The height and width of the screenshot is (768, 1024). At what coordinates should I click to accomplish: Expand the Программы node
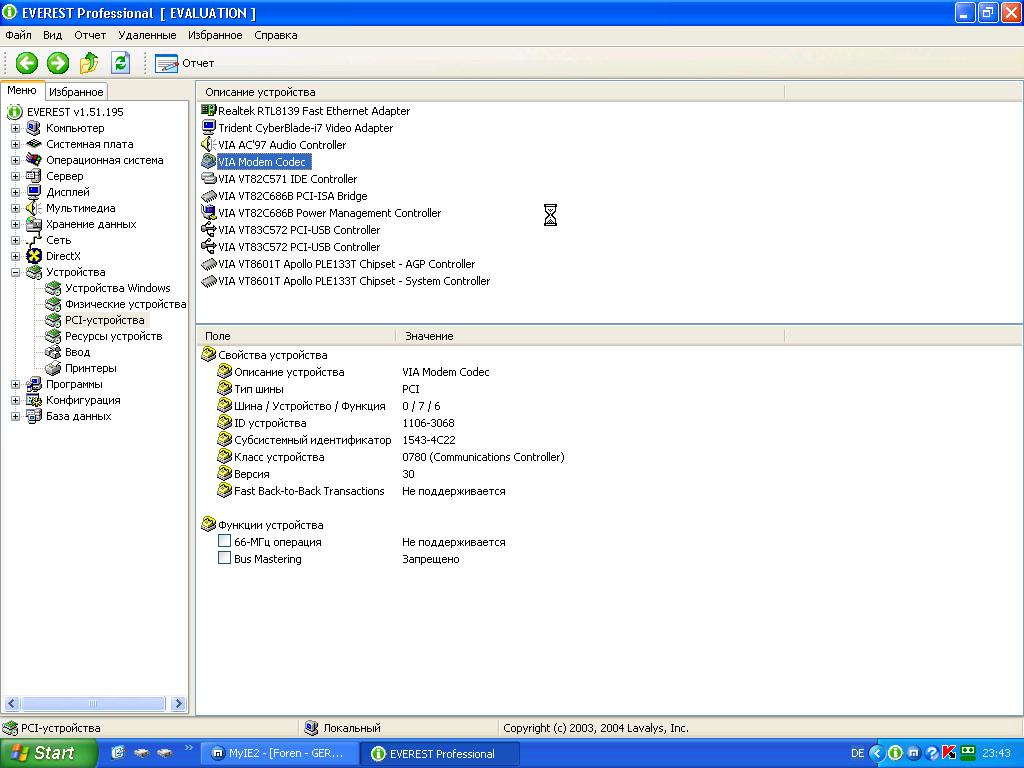click(15, 384)
